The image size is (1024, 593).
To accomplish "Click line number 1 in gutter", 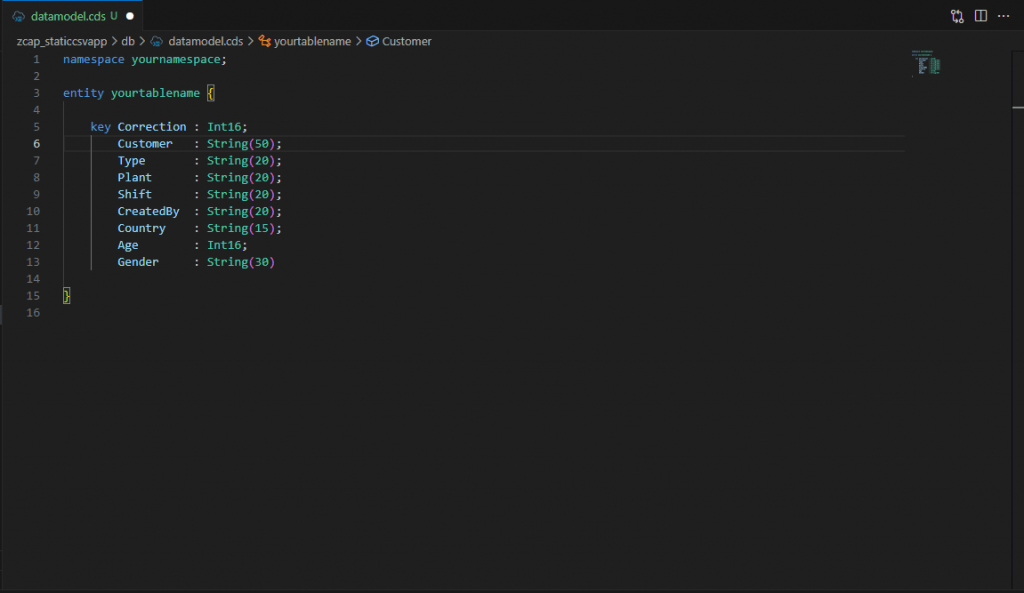I will [x=37, y=59].
